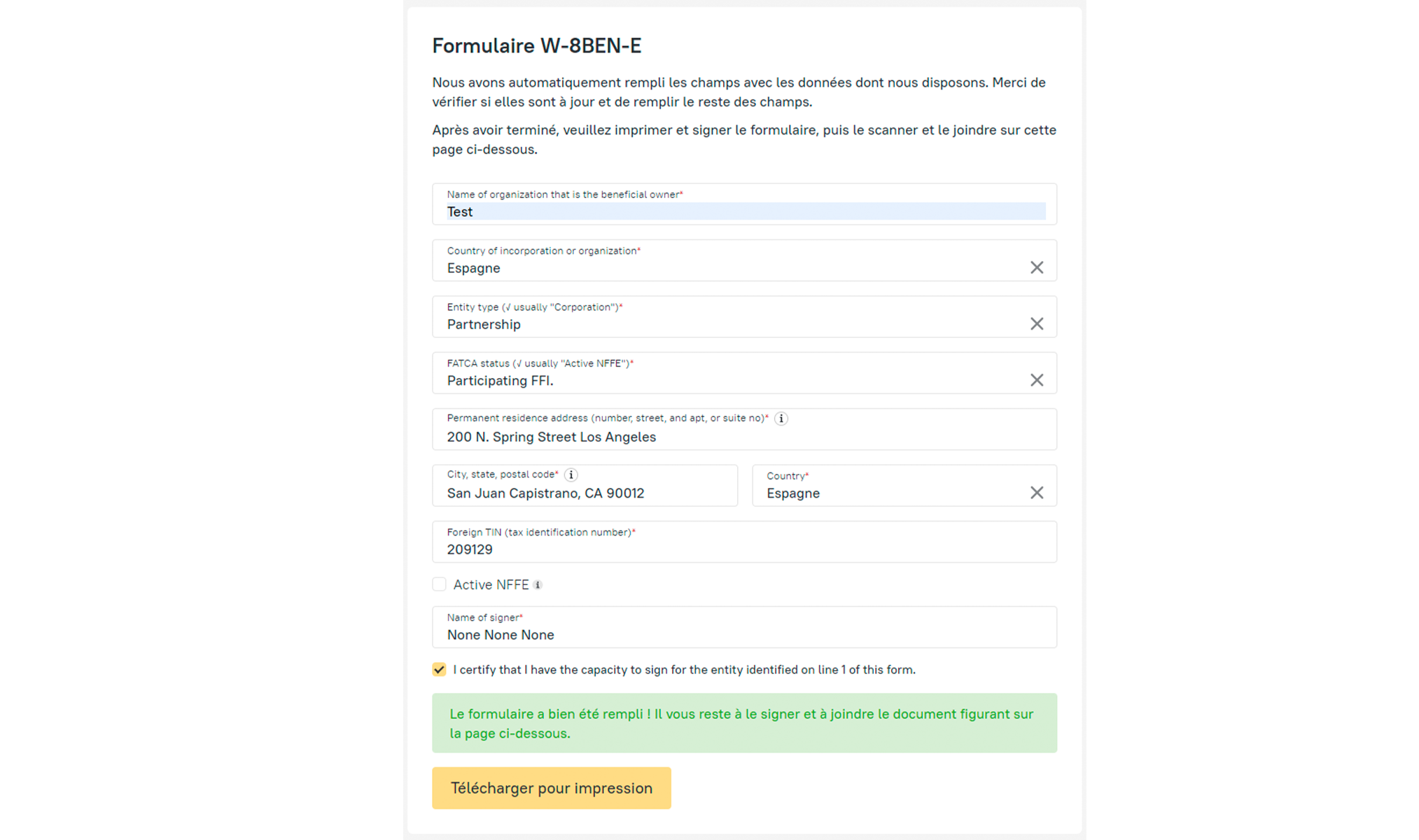Viewport: 1419px width, 840px height.
Task: Click the info icon beside Active NFFE
Action: tap(538, 585)
